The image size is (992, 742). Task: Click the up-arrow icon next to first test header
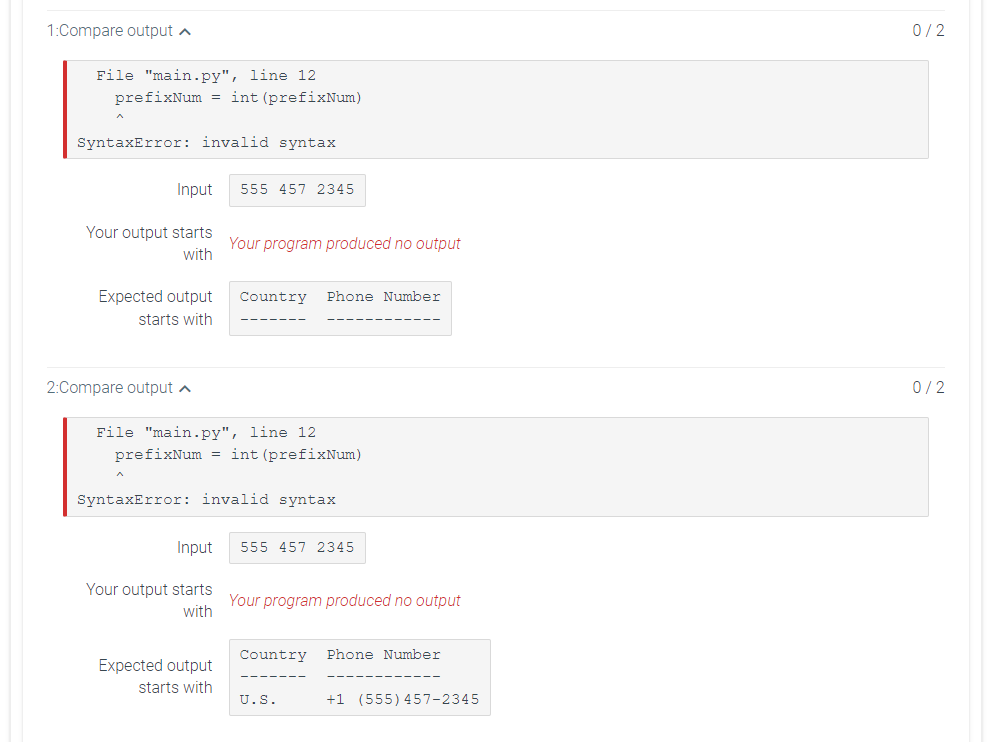185,31
